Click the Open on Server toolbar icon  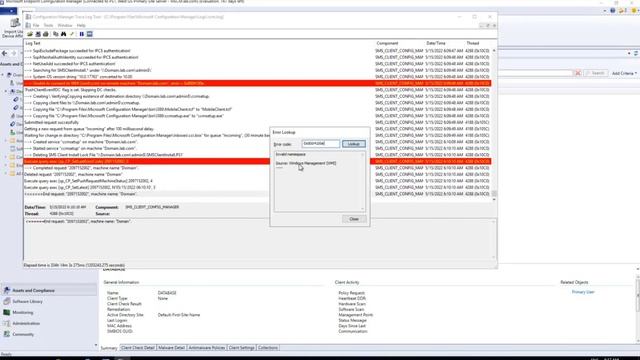pos(38,34)
